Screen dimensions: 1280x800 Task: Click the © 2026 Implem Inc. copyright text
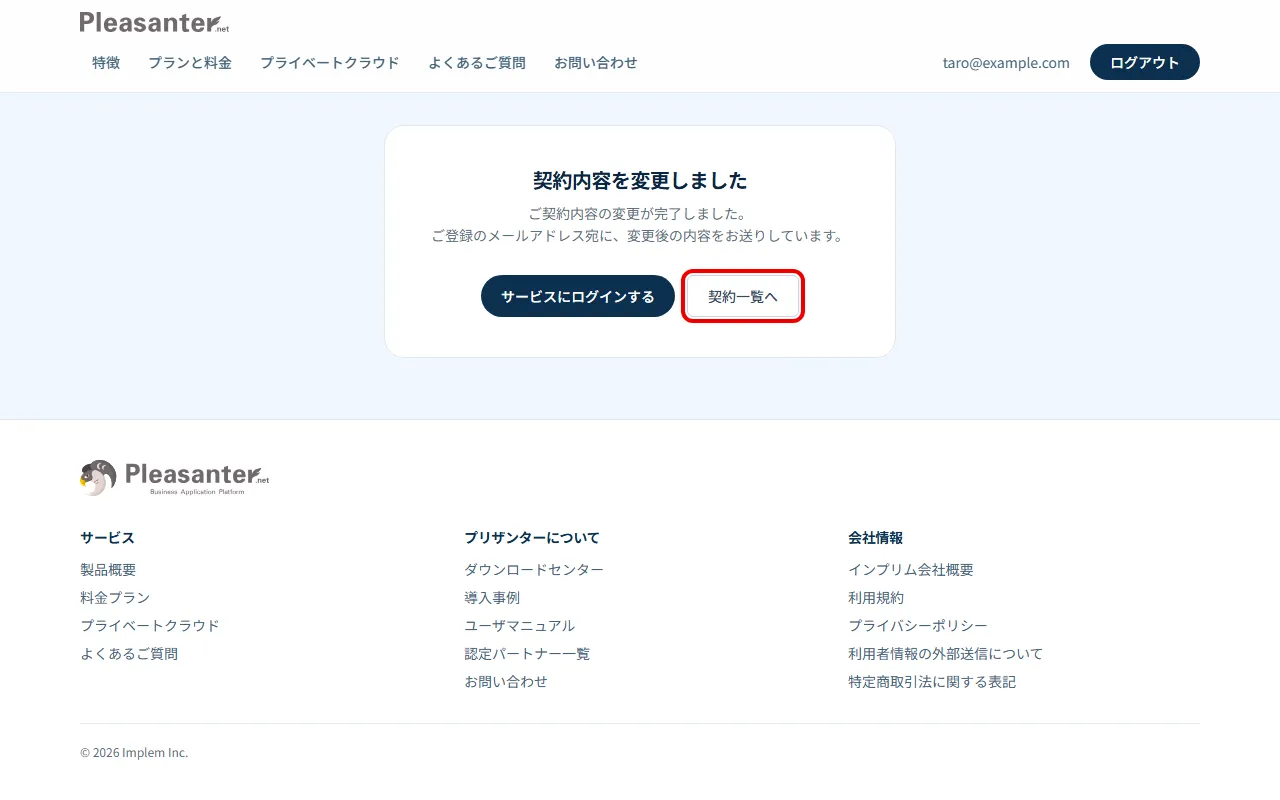[134, 753]
